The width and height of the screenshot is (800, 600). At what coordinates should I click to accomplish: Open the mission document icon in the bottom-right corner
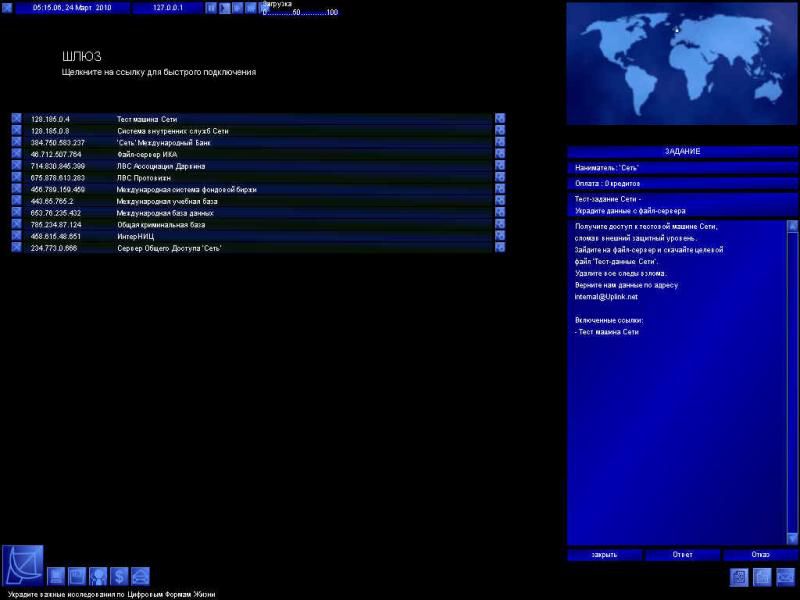(739, 577)
